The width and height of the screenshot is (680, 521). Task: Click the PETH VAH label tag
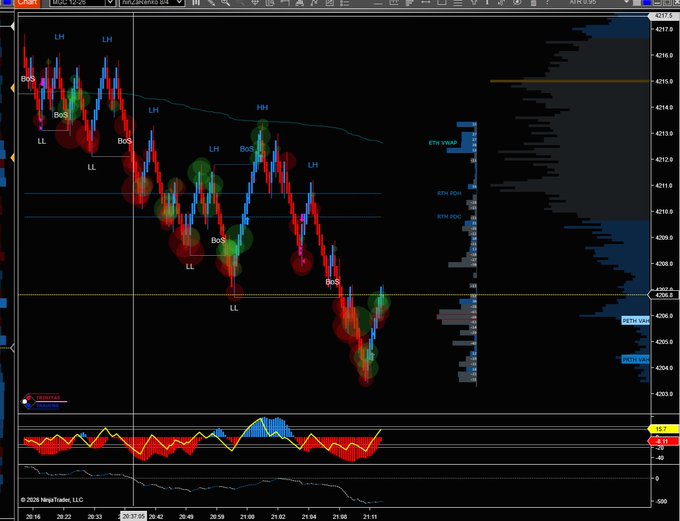(635, 321)
